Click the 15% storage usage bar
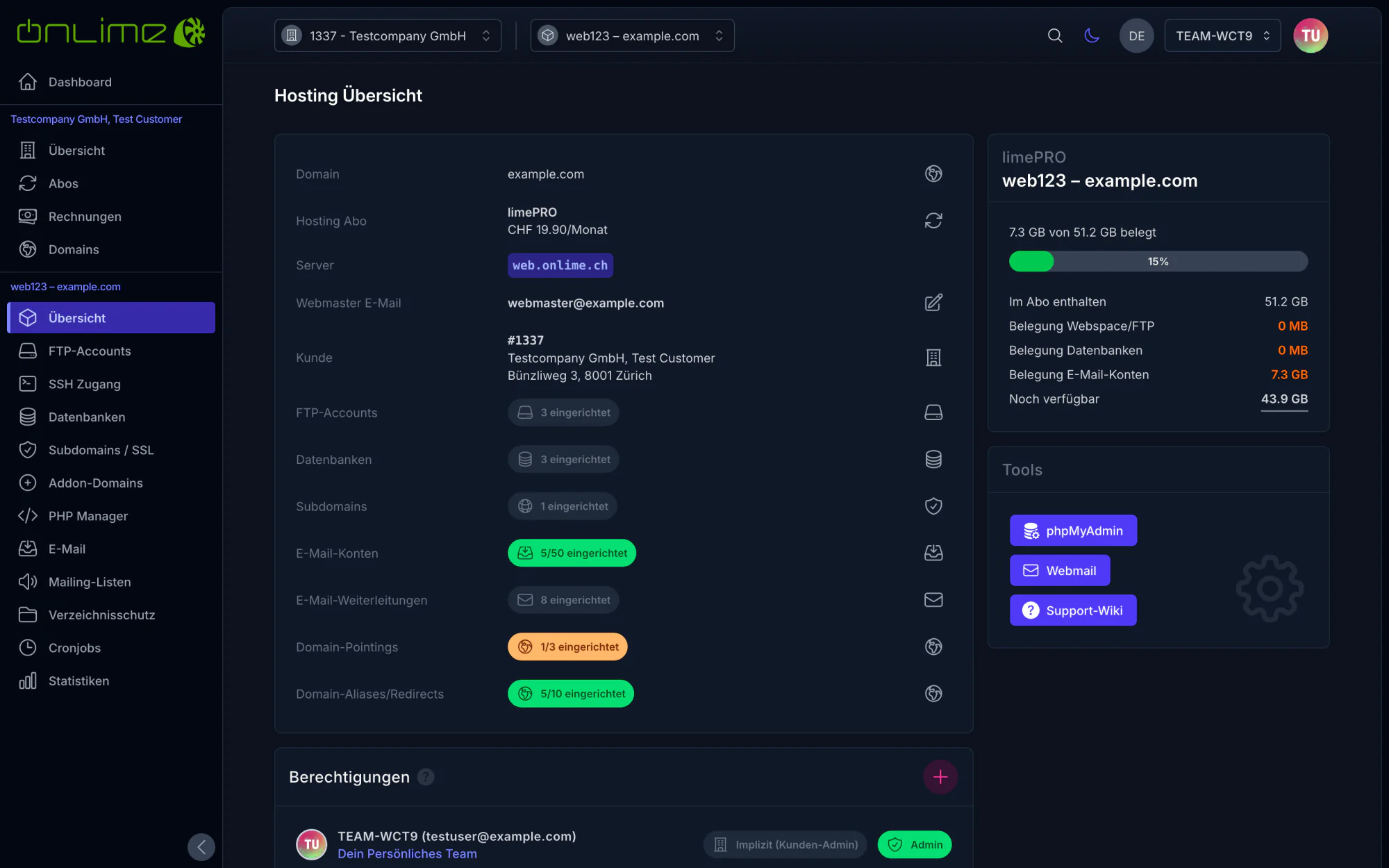The image size is (1389, 868). tap(1158, 261)
